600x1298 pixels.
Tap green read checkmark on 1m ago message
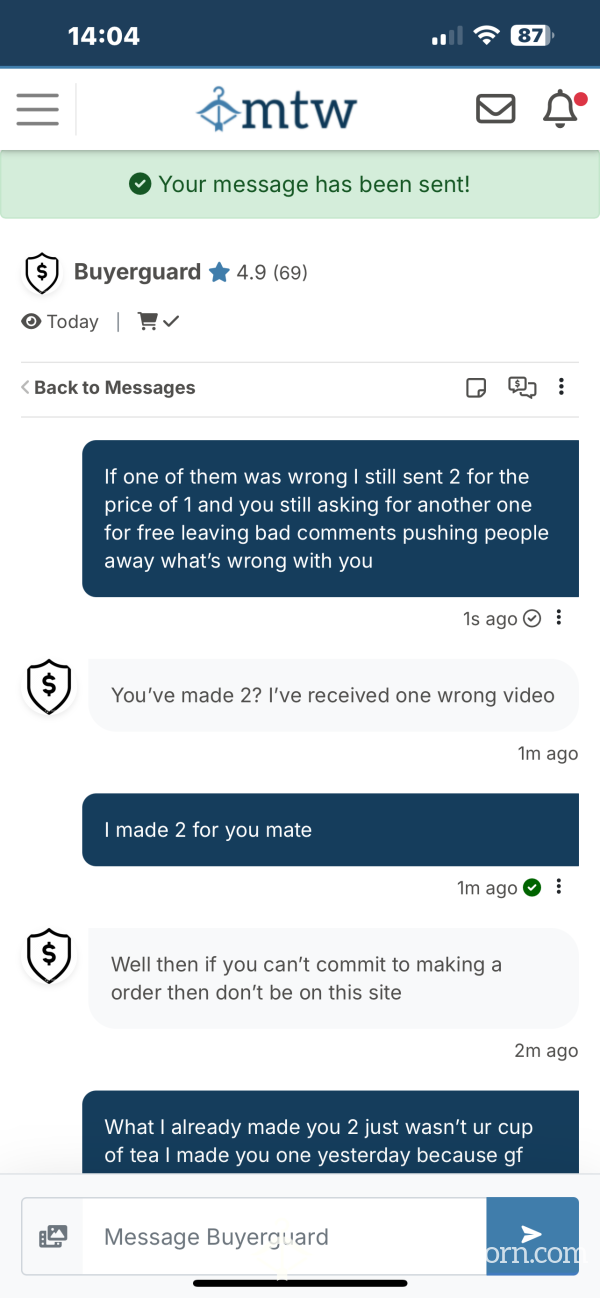pyautogui.click(x=532, y=887)
